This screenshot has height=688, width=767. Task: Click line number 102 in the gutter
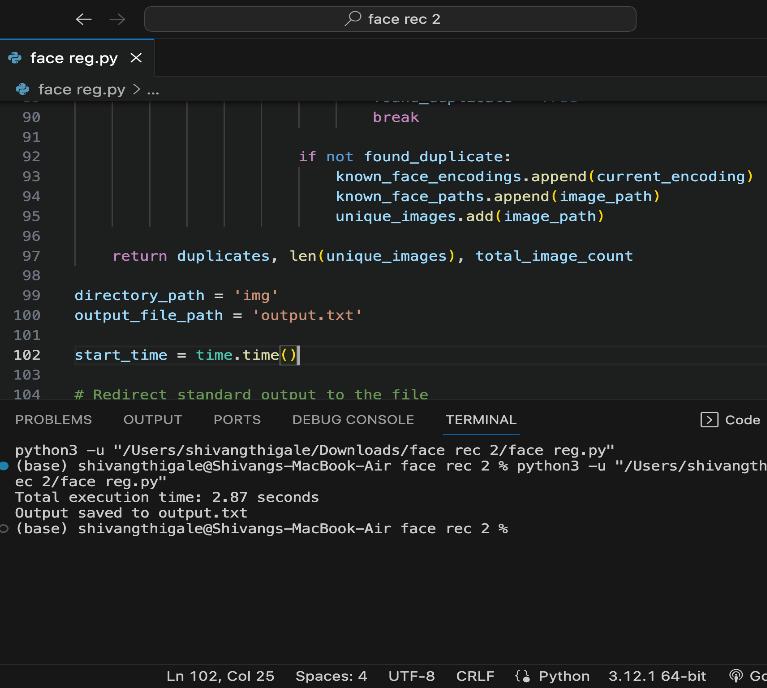pyautogui.click(x=27, y=355)
